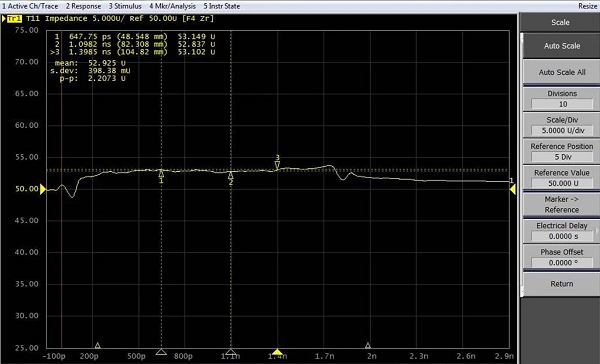Edit the Divisions value field
This screenshot has width=600, height=364.
point(562,104)
